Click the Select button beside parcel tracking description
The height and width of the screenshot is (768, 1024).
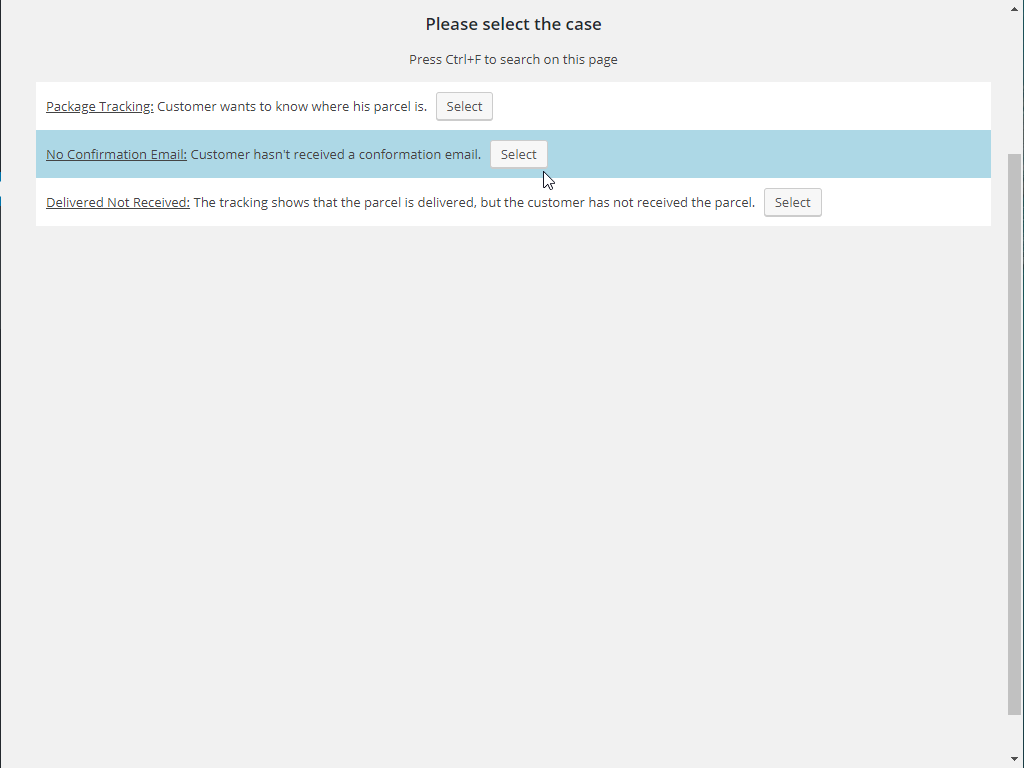click(463, 106)
